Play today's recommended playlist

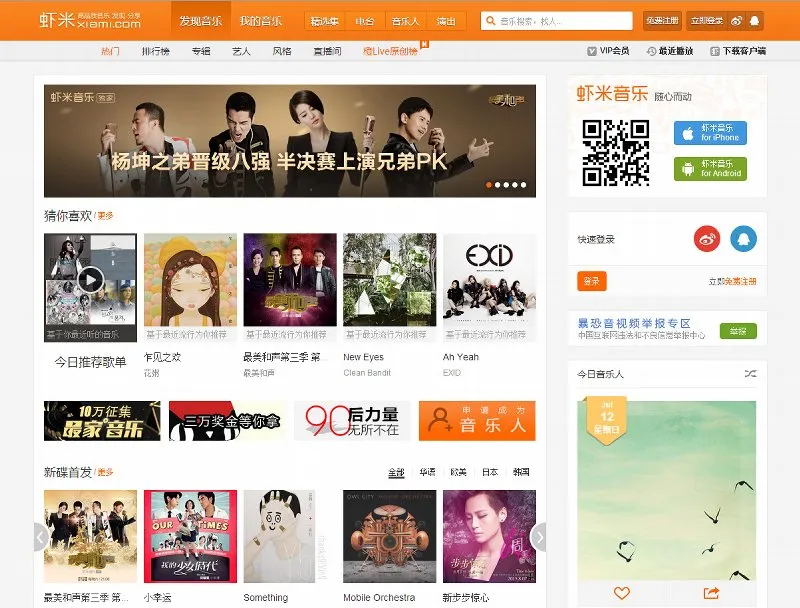(x=91, y=280)
